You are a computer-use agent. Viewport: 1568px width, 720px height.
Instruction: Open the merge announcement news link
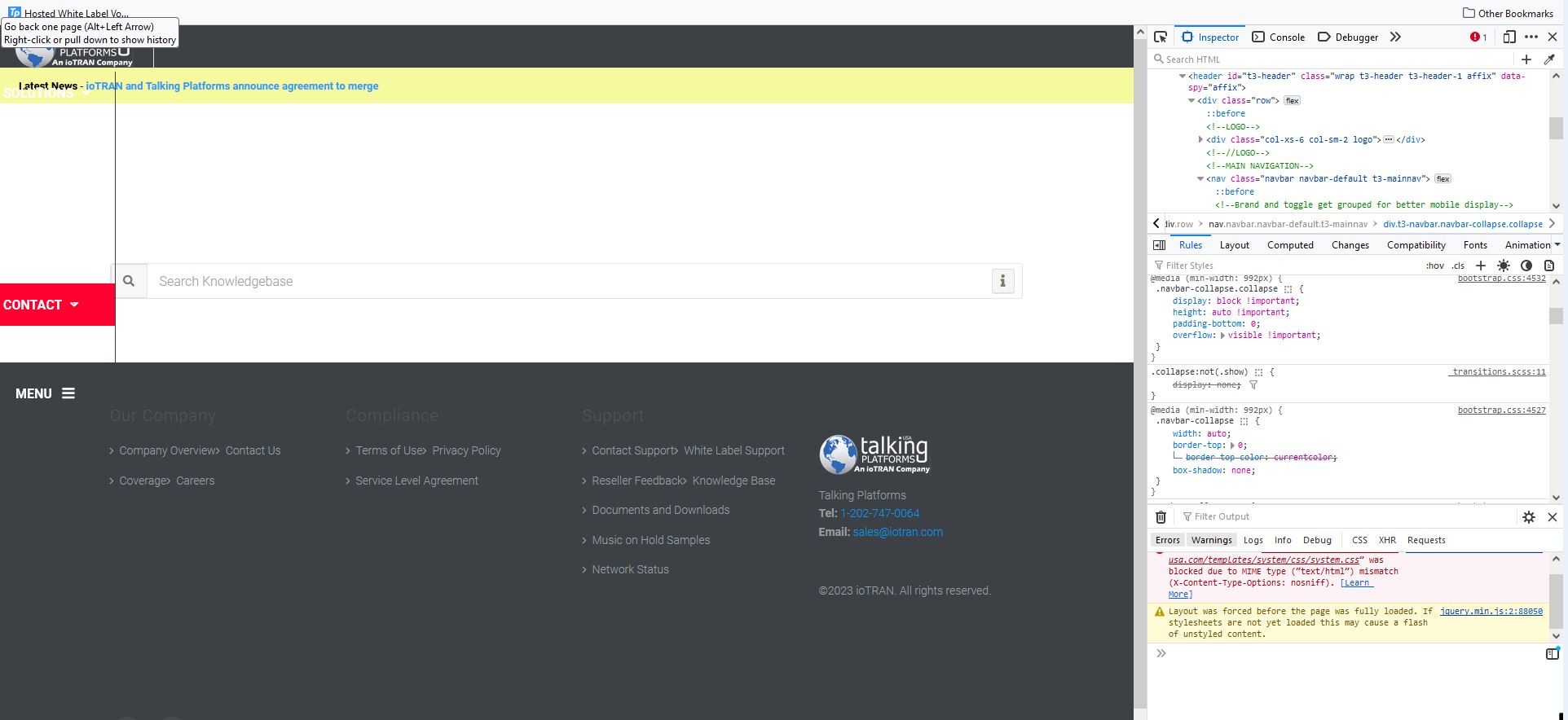232,86
